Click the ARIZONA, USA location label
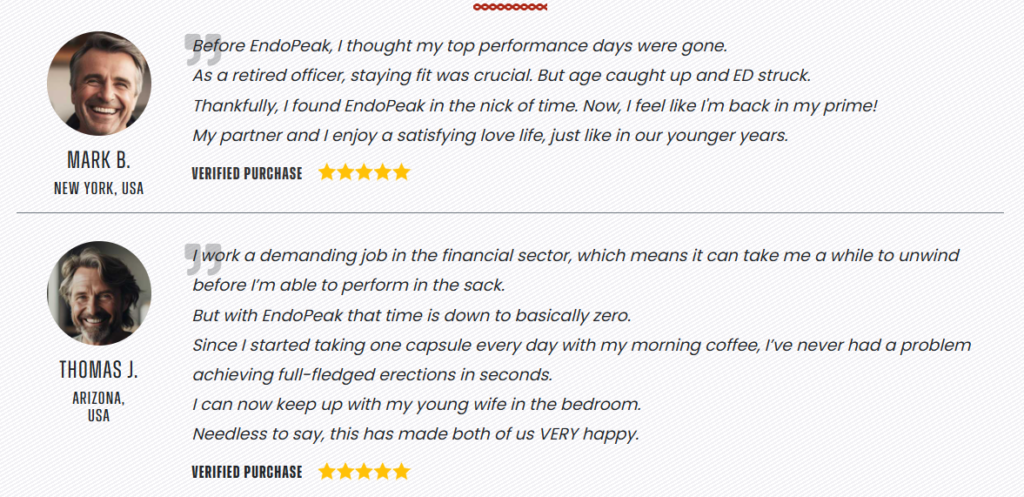 pos(99,406)
